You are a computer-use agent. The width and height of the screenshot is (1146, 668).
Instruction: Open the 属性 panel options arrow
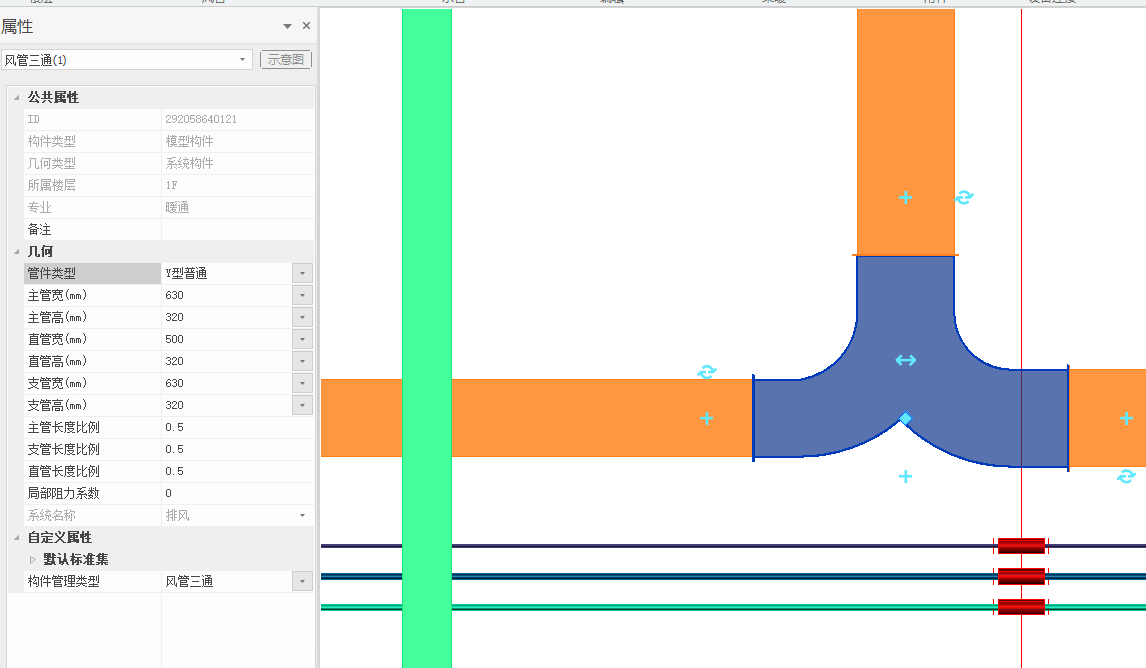tap(287, 26)
